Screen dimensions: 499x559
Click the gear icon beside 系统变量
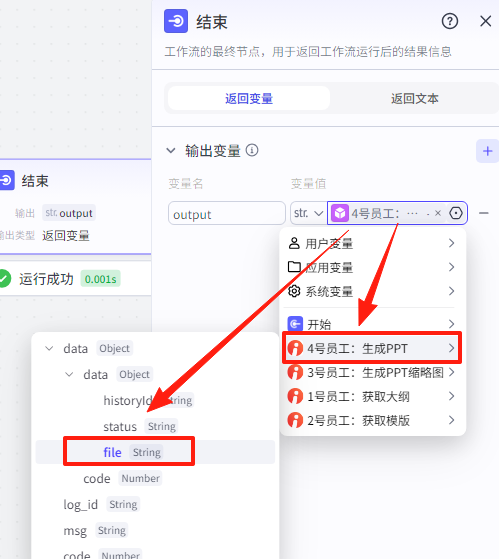click(x=294, y=291)
